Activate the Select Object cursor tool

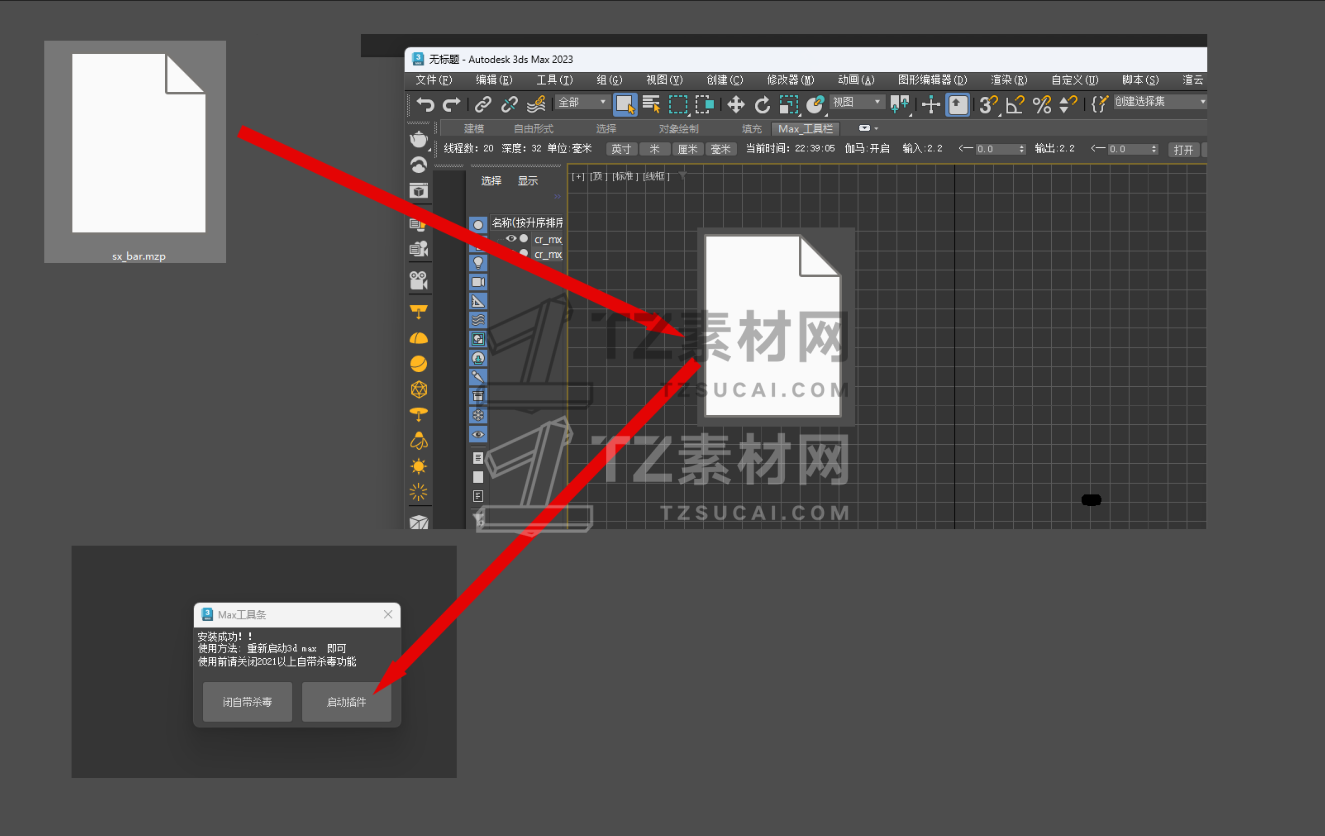[625, 104]
